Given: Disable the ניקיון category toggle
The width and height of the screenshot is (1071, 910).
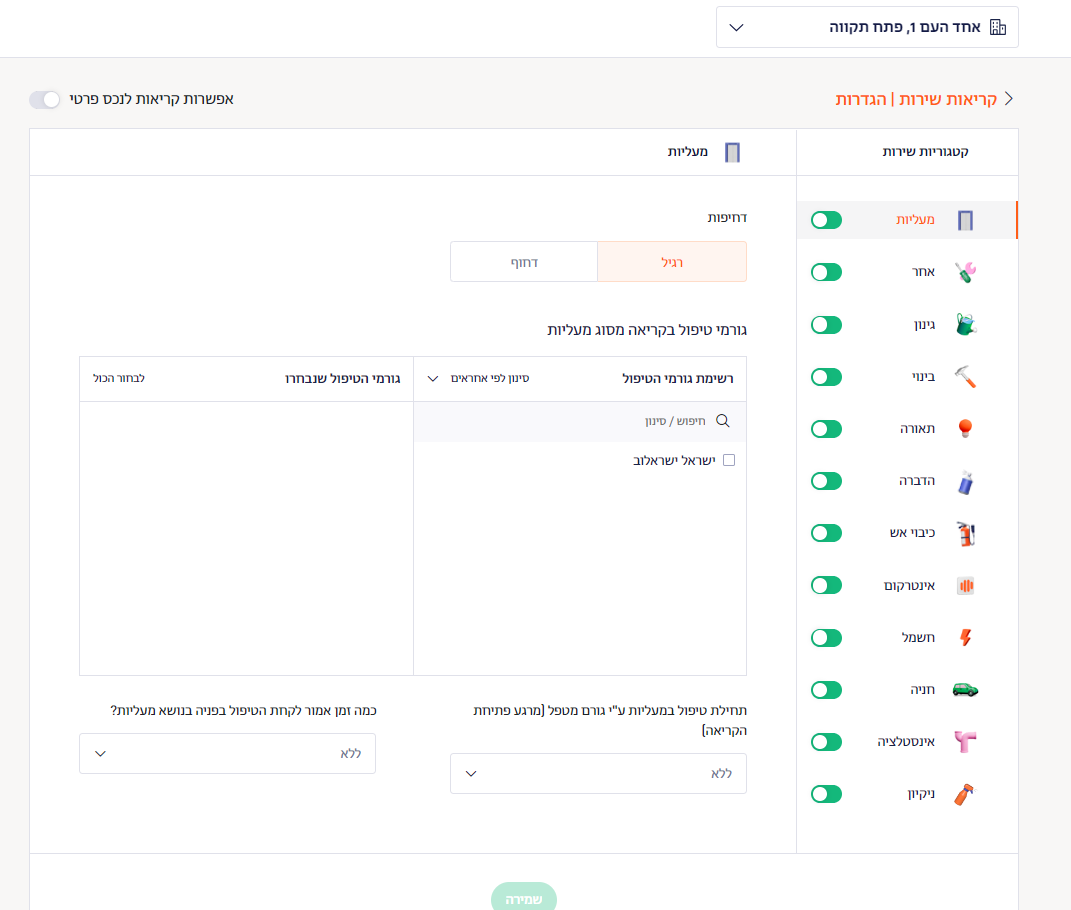Looking at the screenshot, I should pyautogui.click(x=826, y=794).
